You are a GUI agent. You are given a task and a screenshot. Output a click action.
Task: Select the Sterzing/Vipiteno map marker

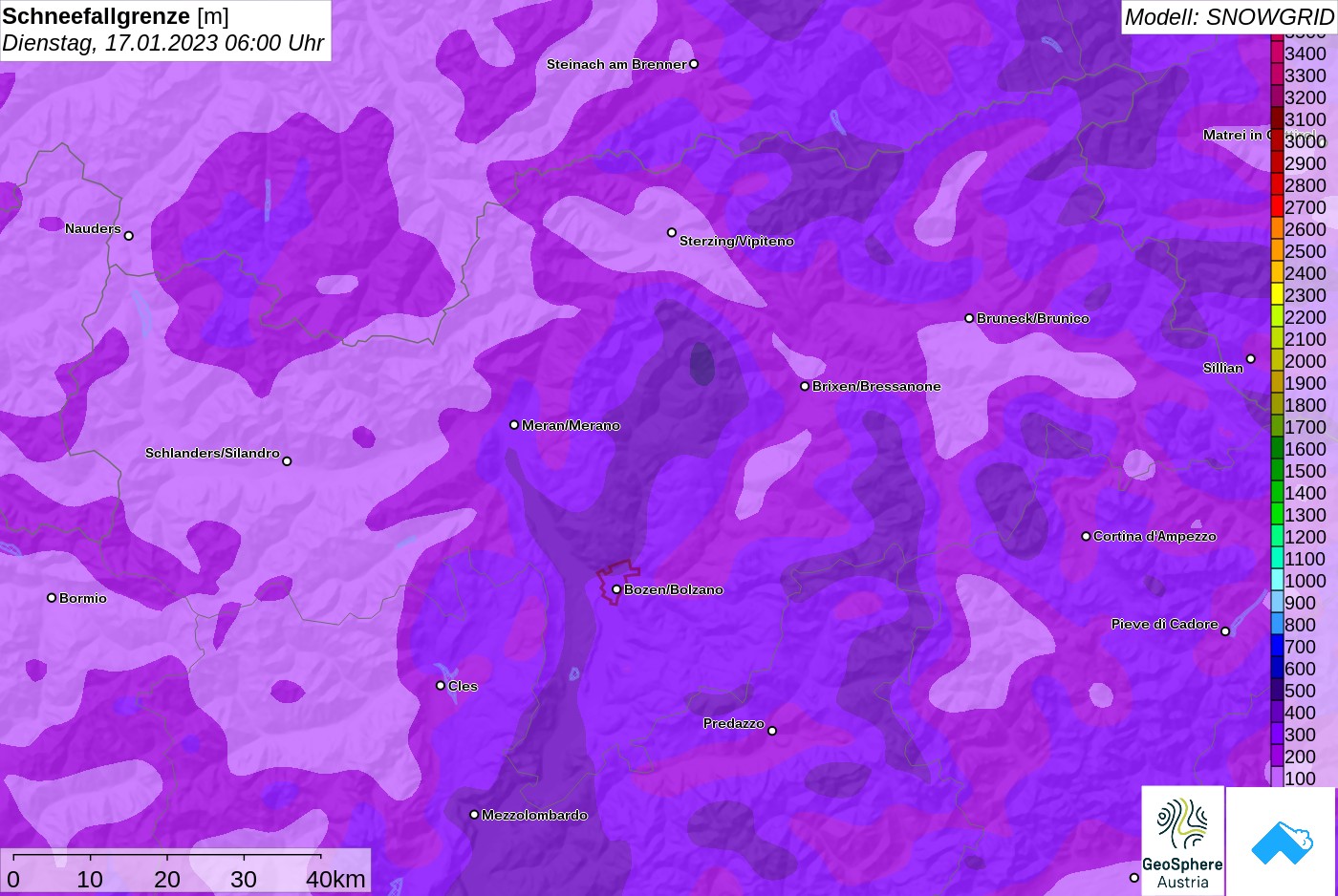[x=672, y=232]
